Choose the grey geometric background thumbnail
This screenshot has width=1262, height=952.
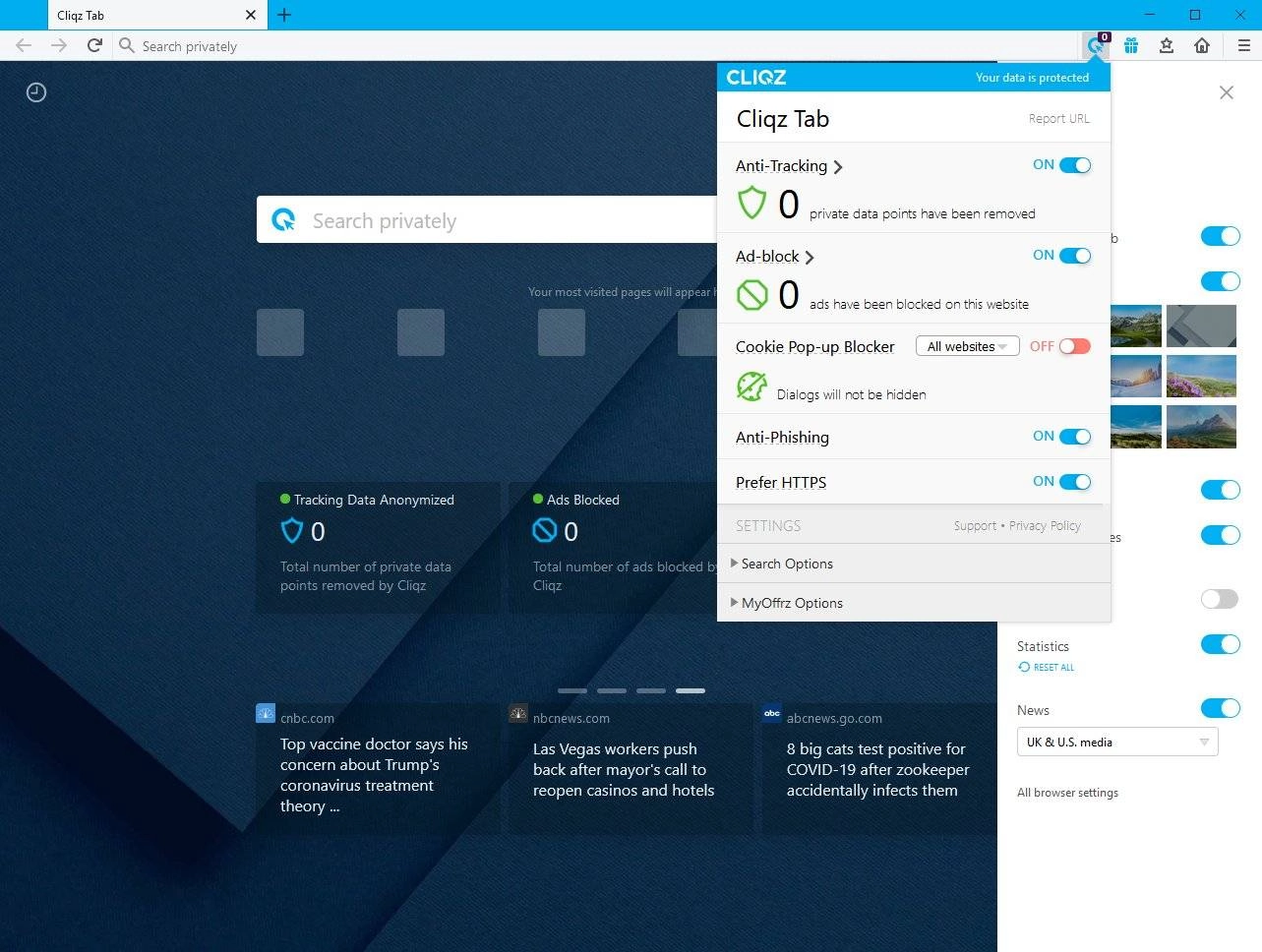(x=1201, y=326)
